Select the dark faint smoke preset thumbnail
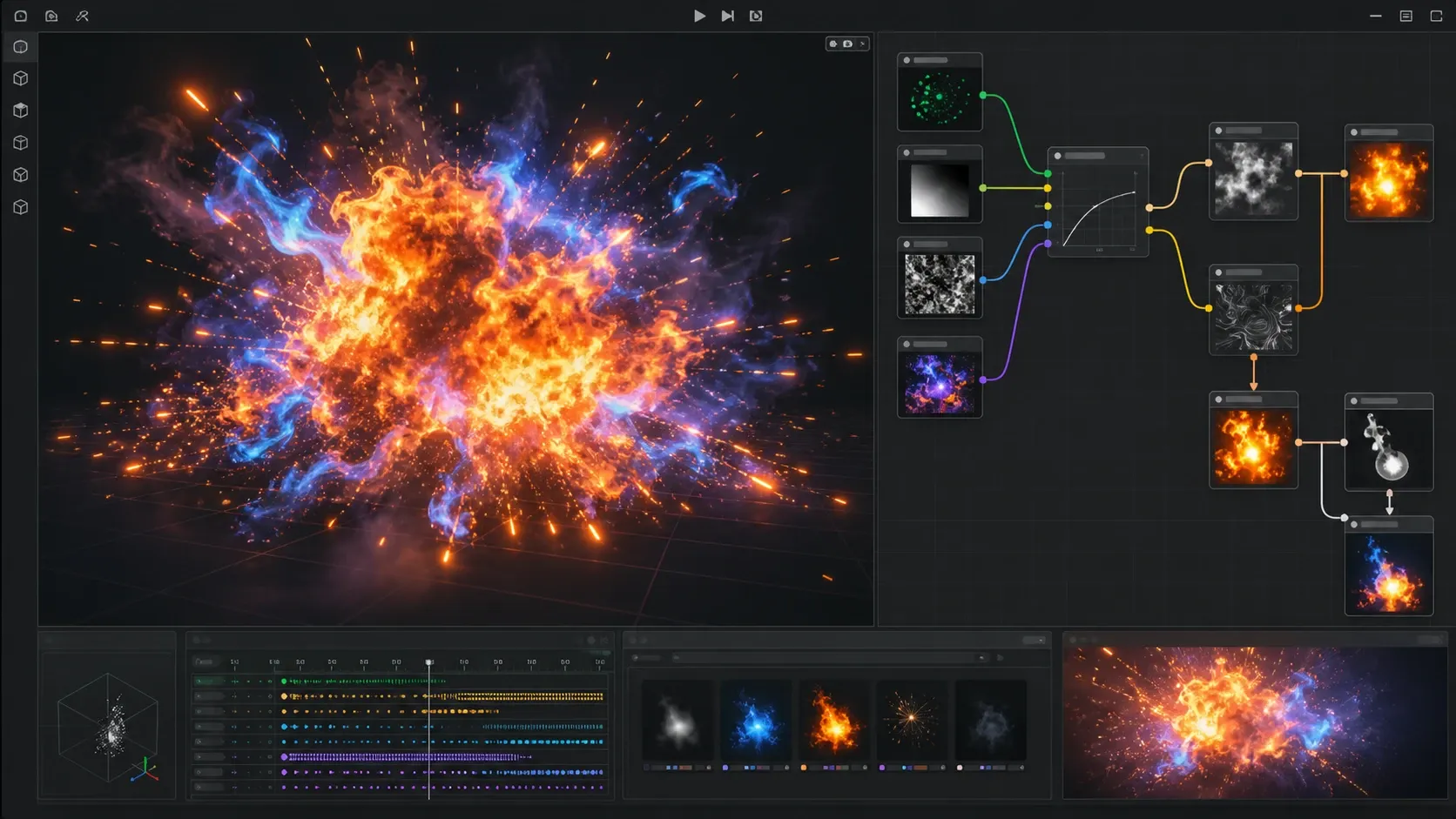Screen dimensions: 1456x819 [x=991, y=722]
